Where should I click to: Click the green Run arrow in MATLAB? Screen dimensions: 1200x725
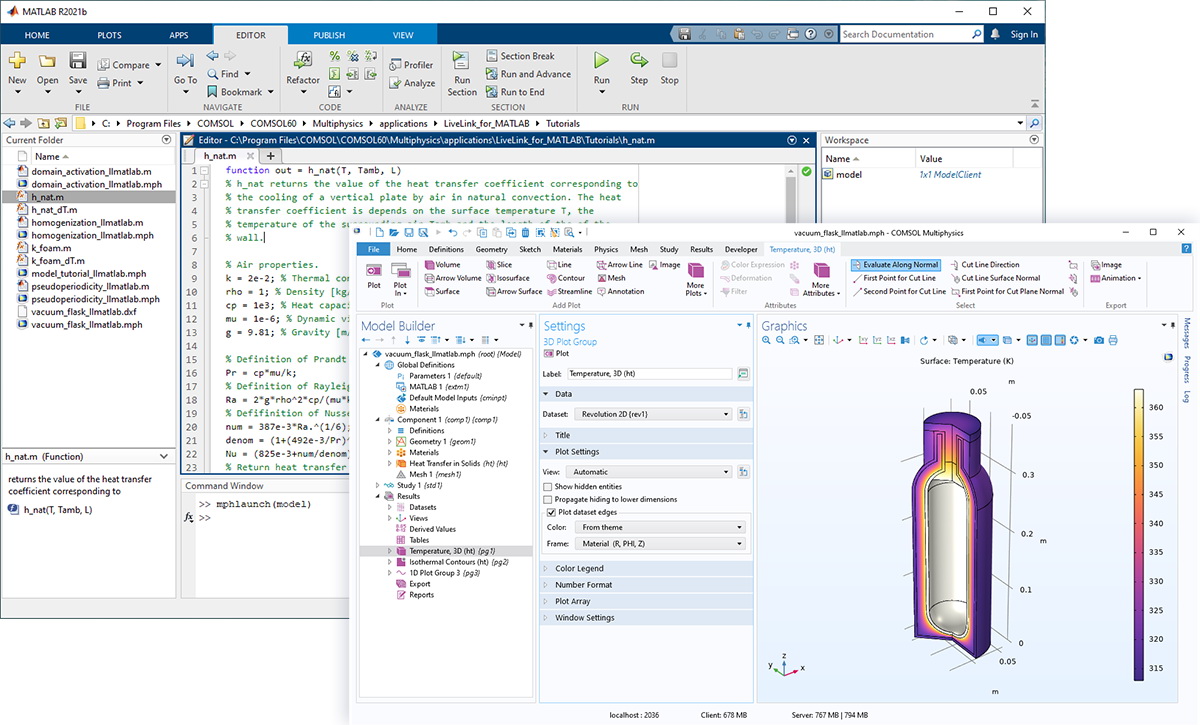pyautogui.click(x=601, y=62)
